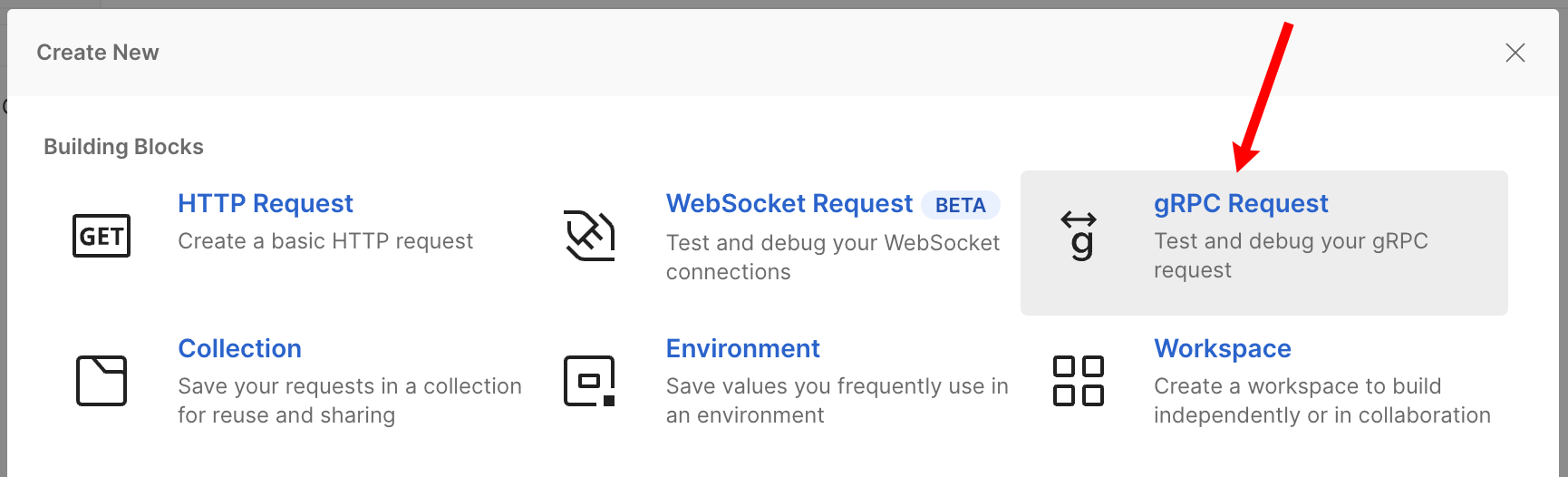Click 'Test and debug your gRPC request' text
The width and height of the screenshot is (1568, 477).
(1290, 255)
